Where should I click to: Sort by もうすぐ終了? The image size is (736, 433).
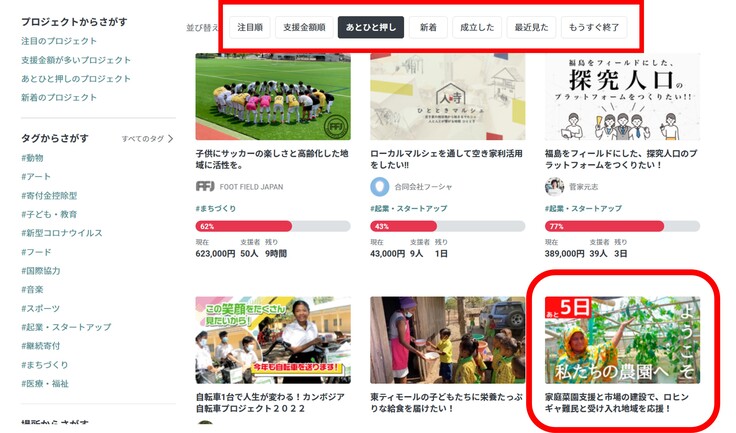coord(594,27)
